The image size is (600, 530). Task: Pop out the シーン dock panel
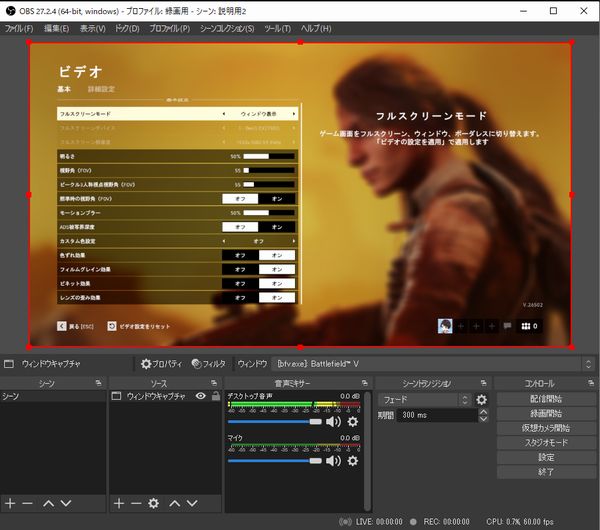98,383
